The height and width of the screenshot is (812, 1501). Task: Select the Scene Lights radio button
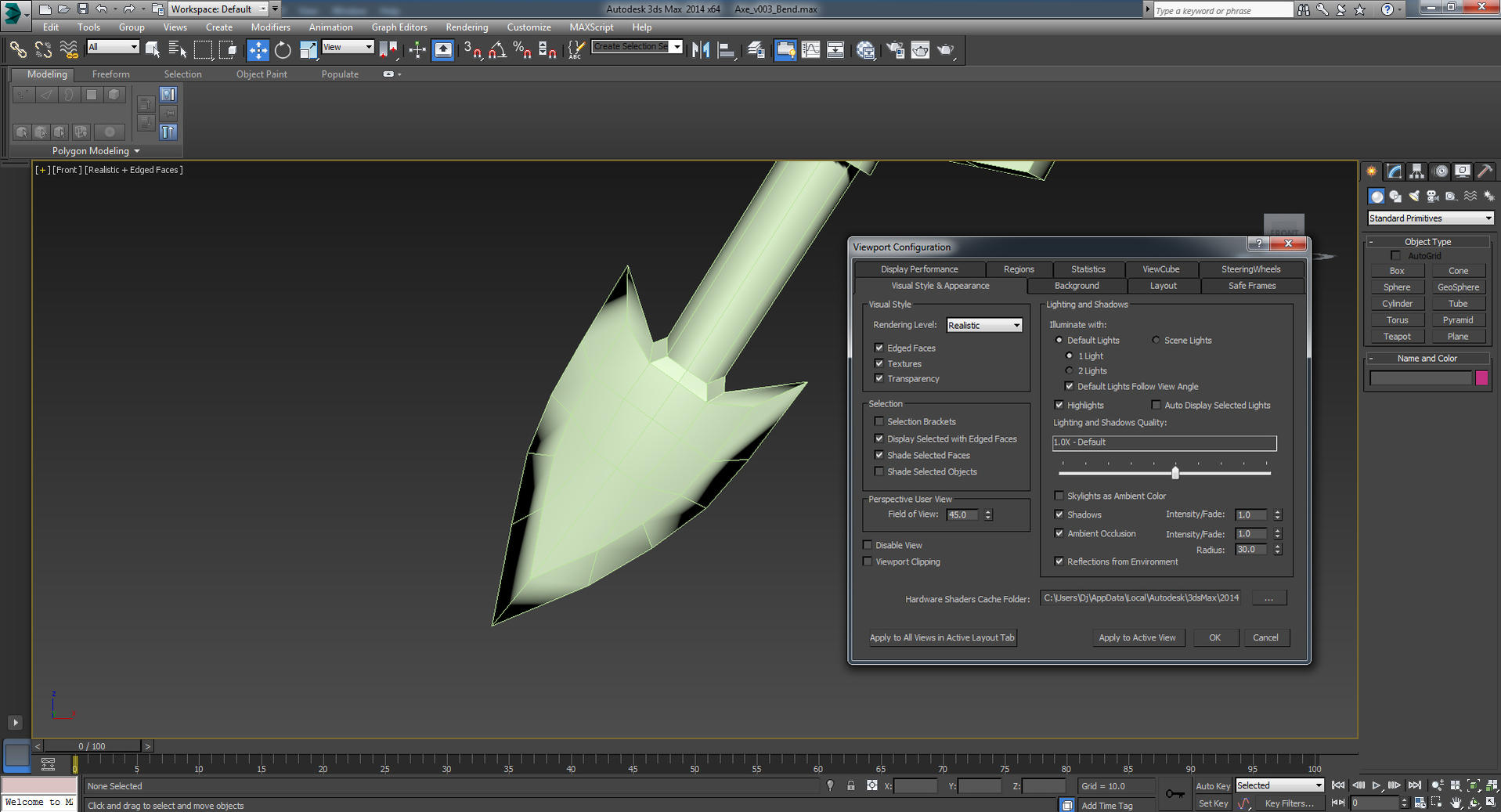(x=1156, y=340)
